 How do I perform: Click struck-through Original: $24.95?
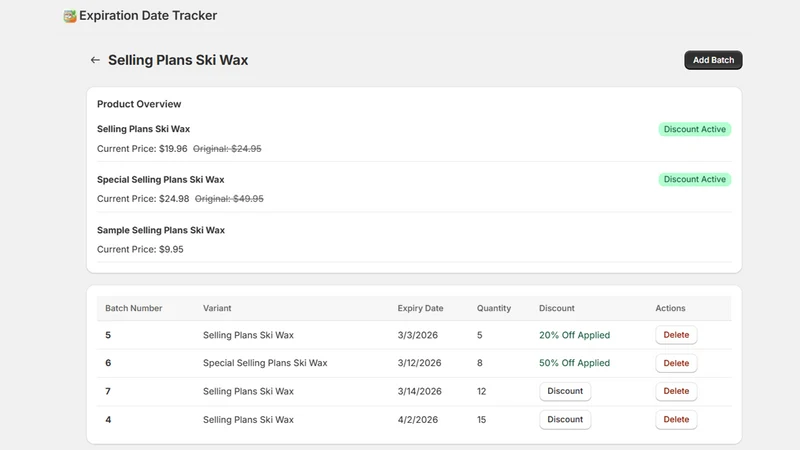227,149
